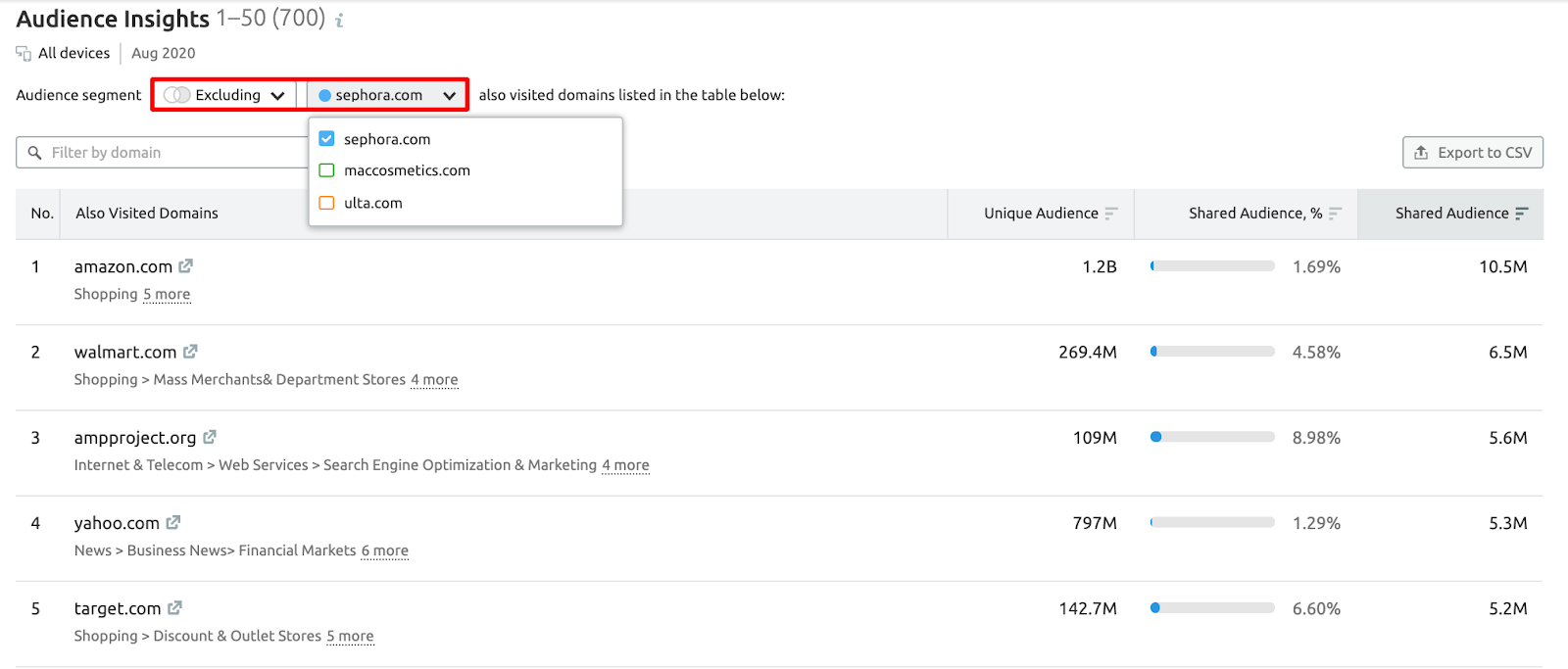
Task: Open the ampproject.org domain link
Action: (135, 438)
